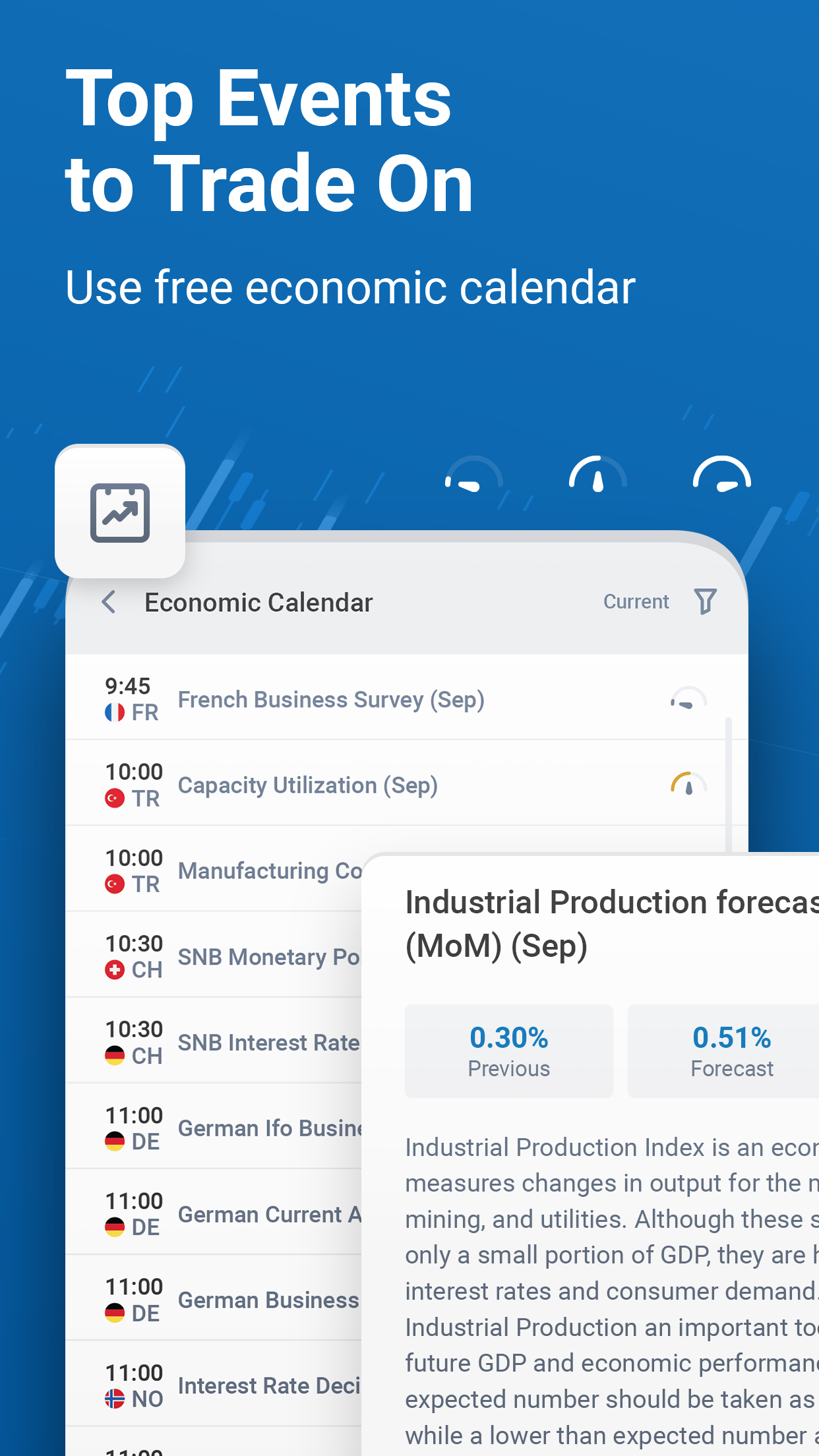The height and width of the screenshot is (1456, 819).
Task: Open SNB Interest Rate event row
Action: 268,1043
